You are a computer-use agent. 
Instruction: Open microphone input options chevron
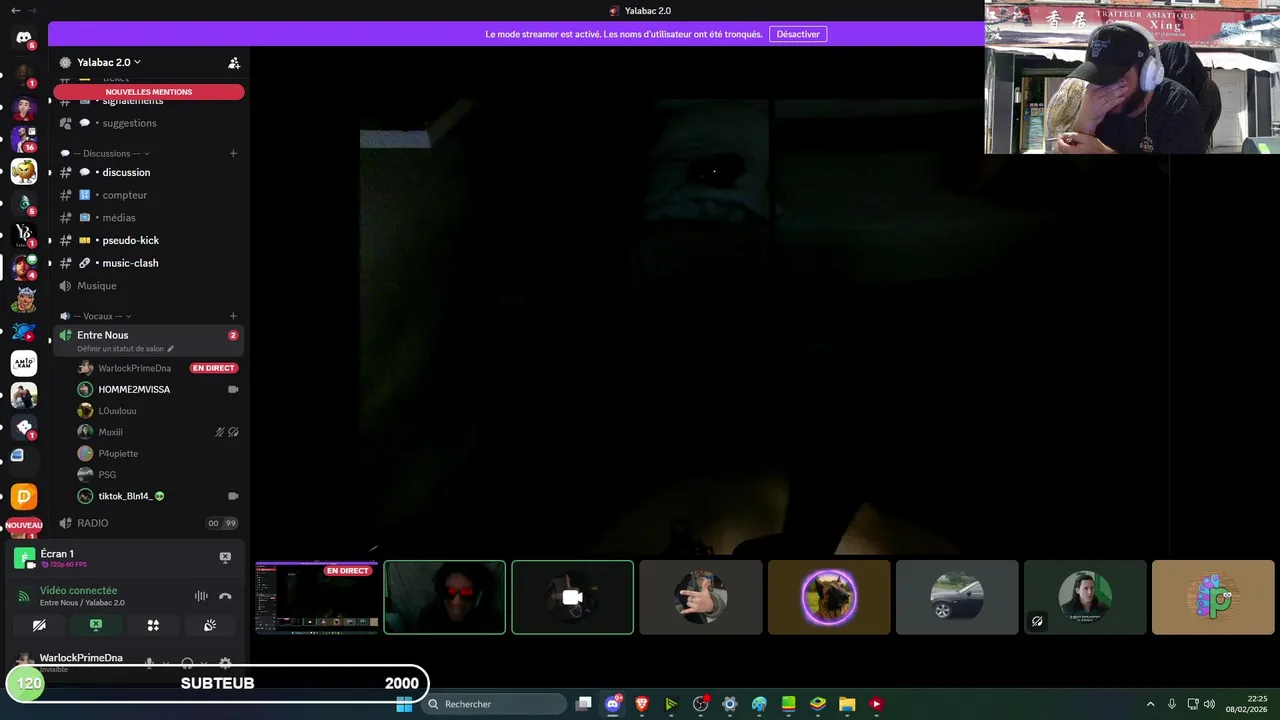(166, 663)
